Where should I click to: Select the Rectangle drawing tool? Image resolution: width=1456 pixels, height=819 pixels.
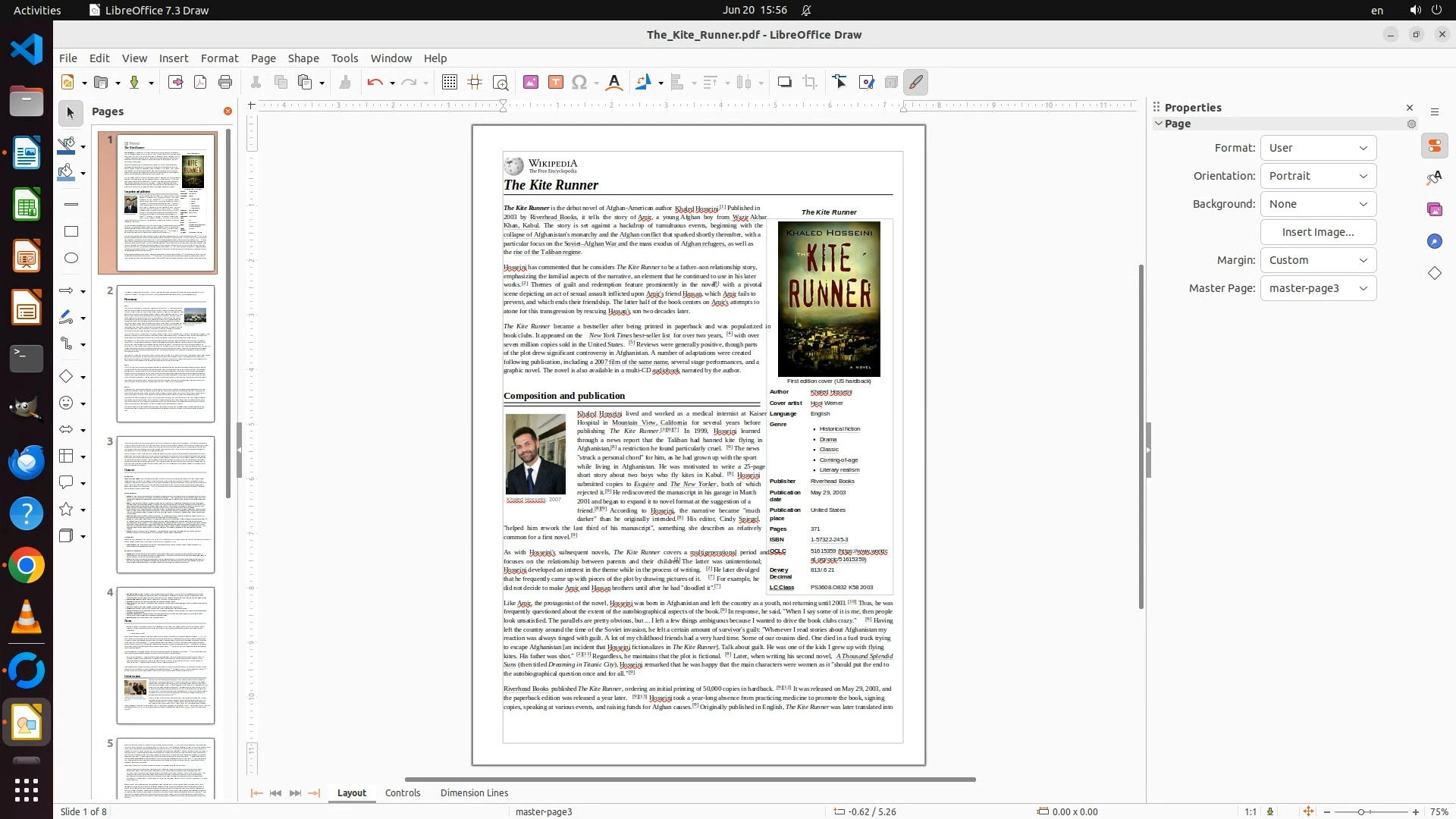(71, 231)
